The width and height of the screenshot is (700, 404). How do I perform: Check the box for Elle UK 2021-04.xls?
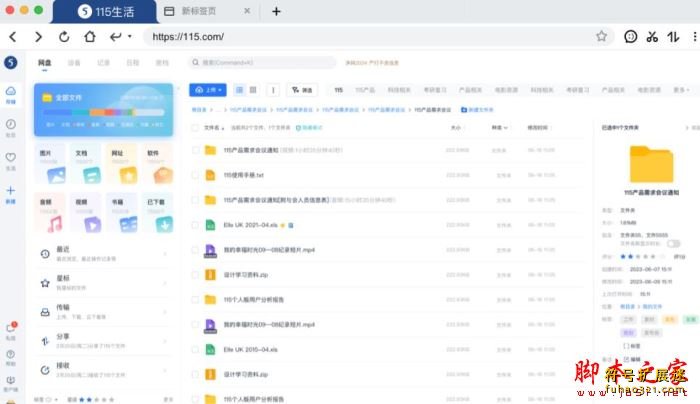pos(195,225)
